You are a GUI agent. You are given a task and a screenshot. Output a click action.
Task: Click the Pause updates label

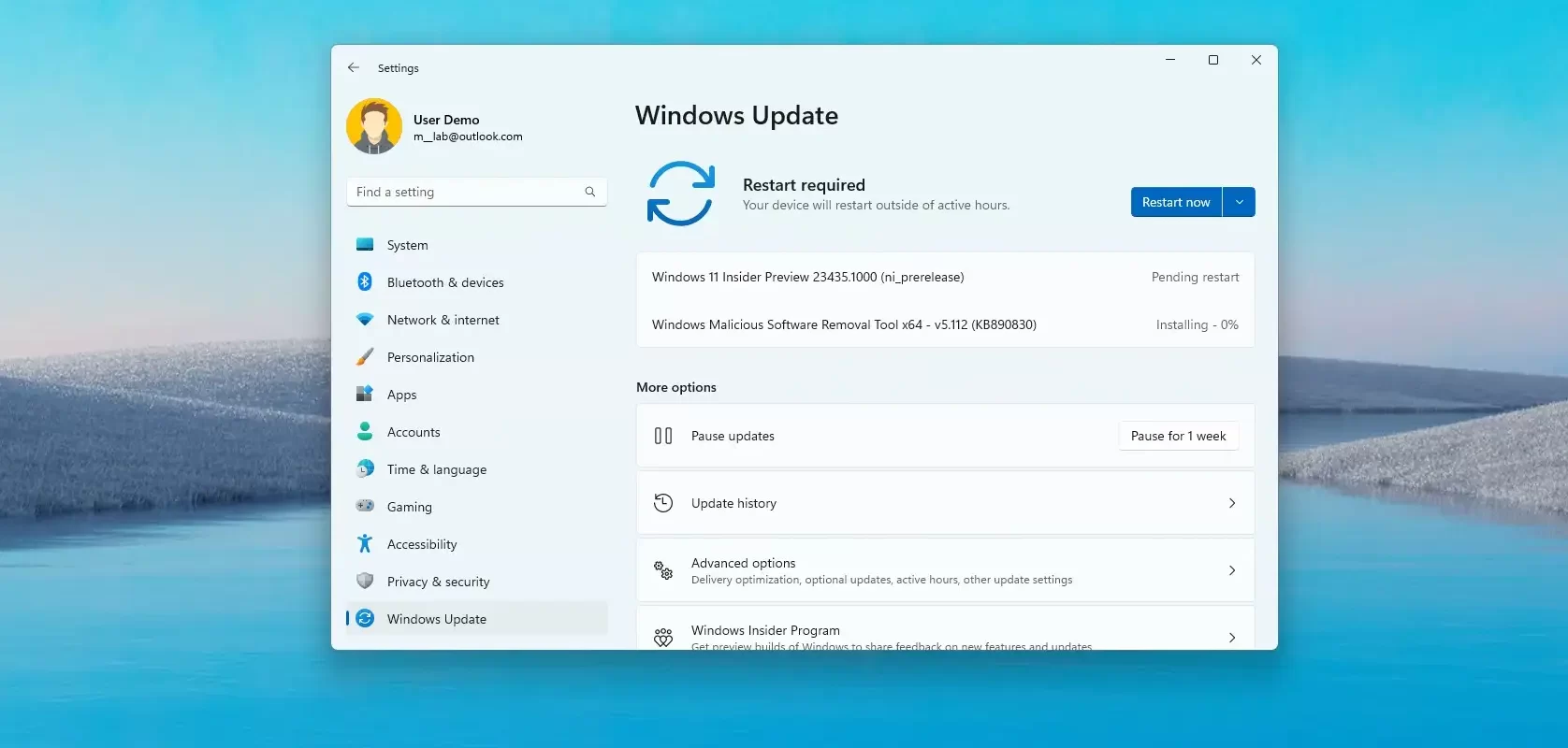coord(733,436)
